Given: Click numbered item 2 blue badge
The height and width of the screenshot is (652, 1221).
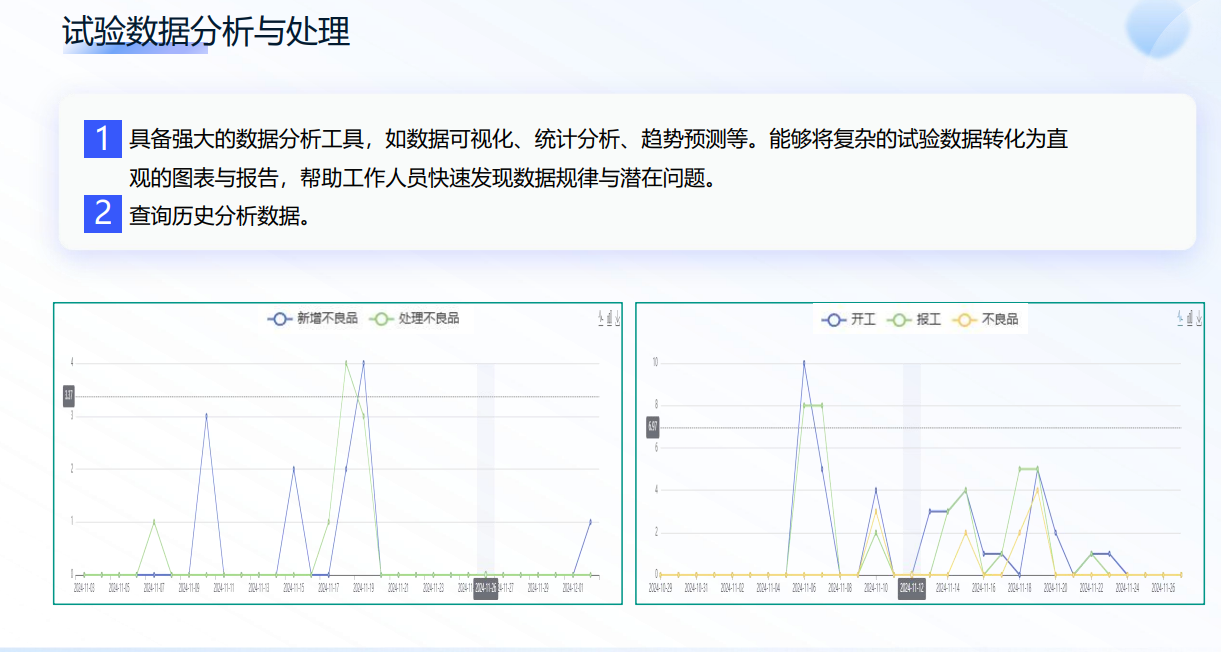Looking at the screenshot, I should click(x=102, y=213).
